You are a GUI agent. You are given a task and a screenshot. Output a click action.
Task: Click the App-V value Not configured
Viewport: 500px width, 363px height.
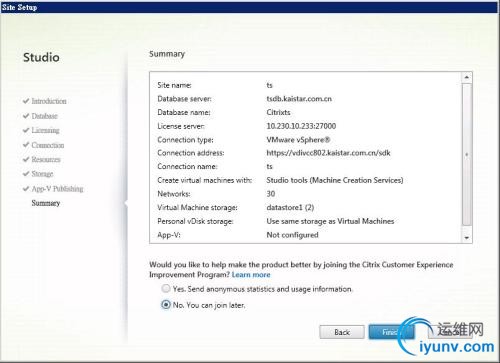[292, 235]
